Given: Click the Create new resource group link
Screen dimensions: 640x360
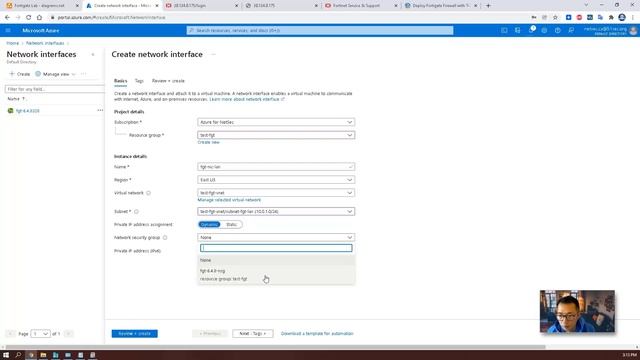Looking at the screenshot, I should (209, 142).
